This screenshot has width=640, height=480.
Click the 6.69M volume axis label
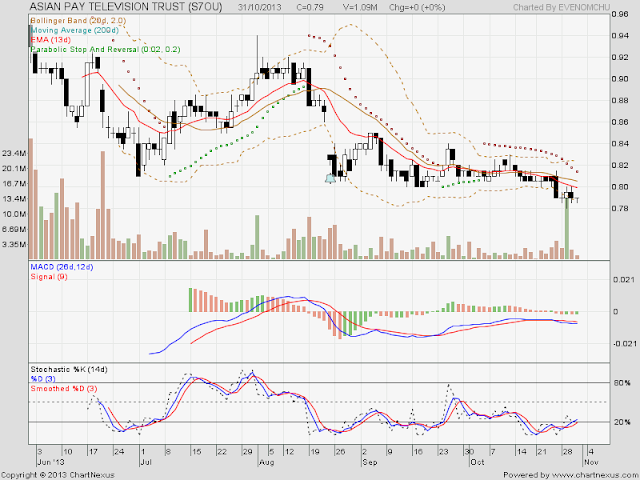(x=14, y=229)
